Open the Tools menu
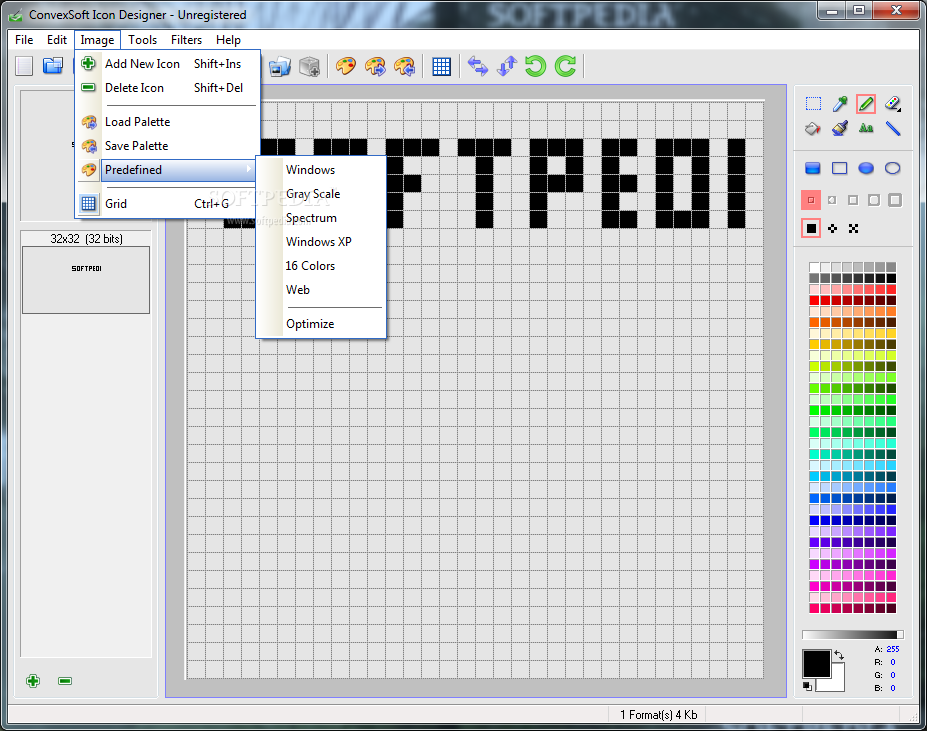Viewport: 927px width, 731px height. coord(142,40)
